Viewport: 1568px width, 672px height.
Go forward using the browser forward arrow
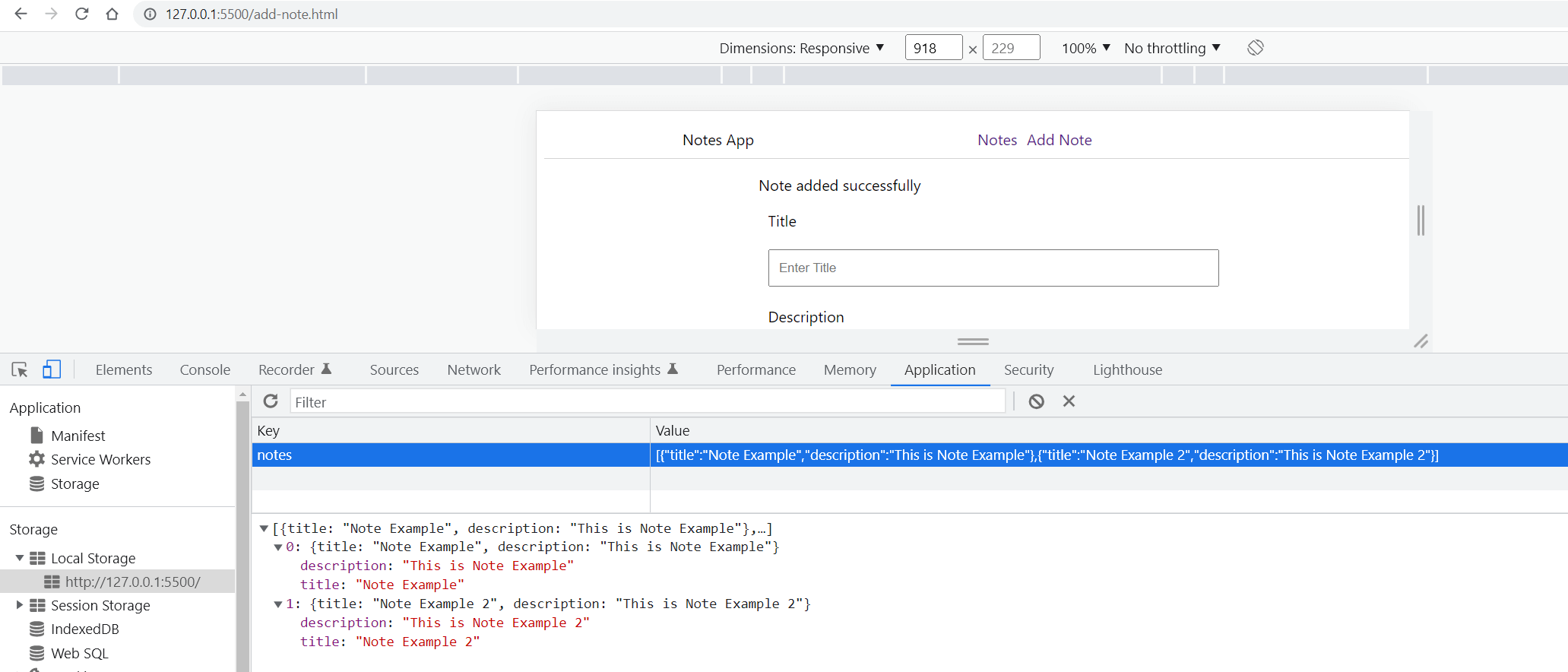point(51,14)
